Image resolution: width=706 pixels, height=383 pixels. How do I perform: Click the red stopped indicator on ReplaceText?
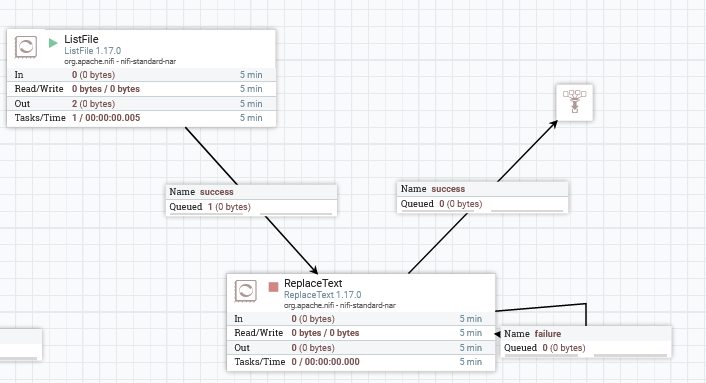tap(273, 287)
